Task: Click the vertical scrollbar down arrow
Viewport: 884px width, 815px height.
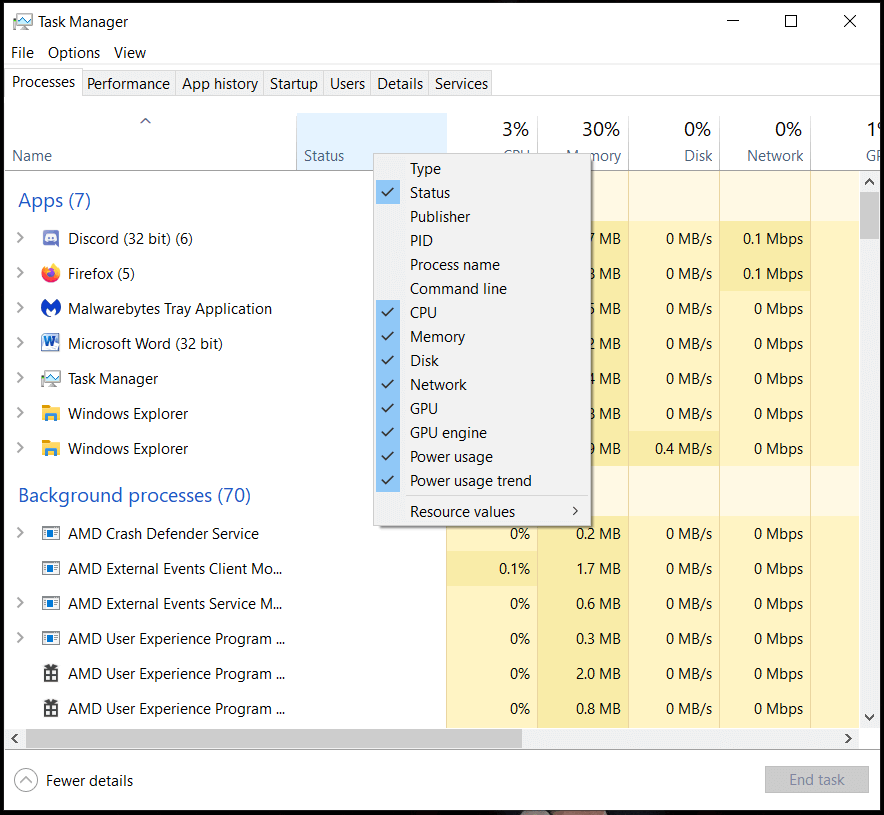Action: [869, 717]
